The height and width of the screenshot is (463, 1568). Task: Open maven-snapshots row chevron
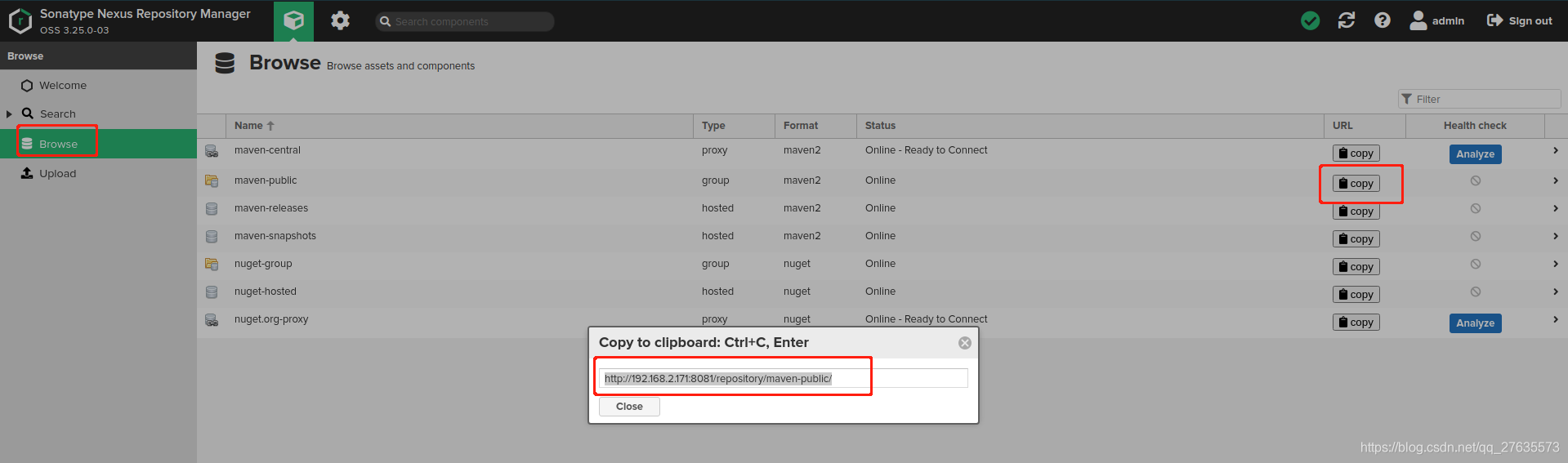(1555, 236)
